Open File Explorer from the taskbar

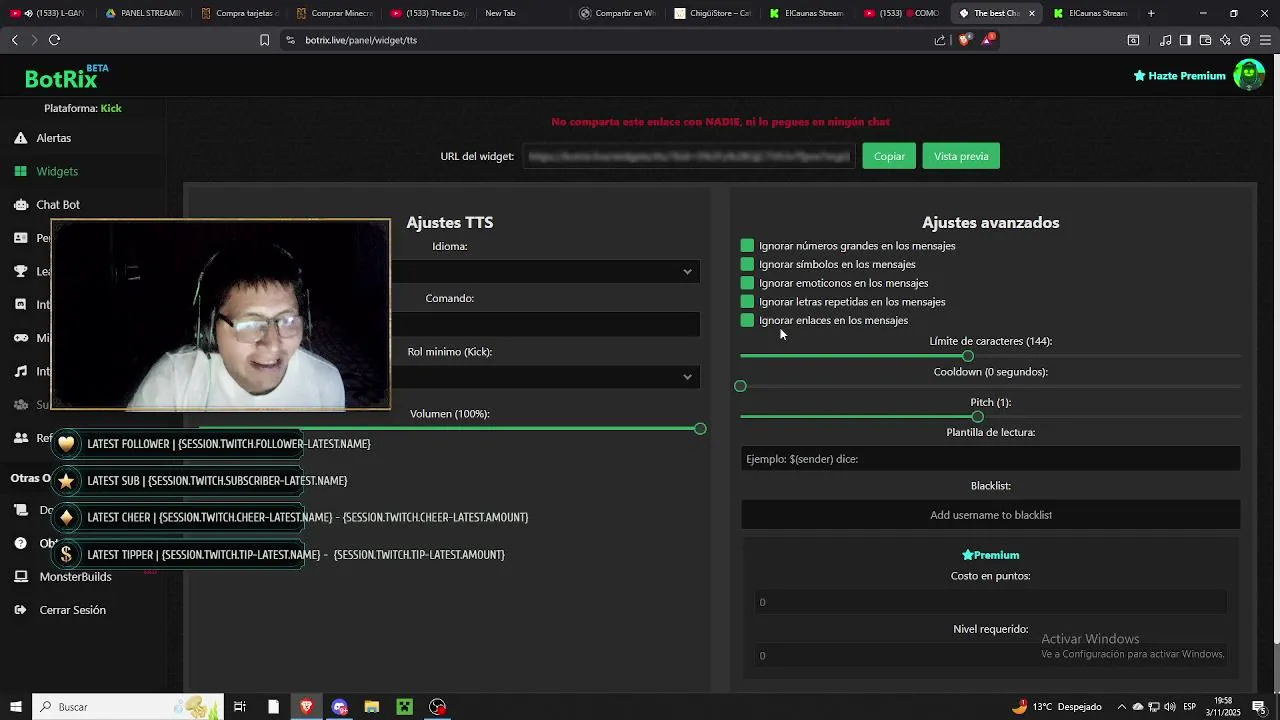coord(372,707)
